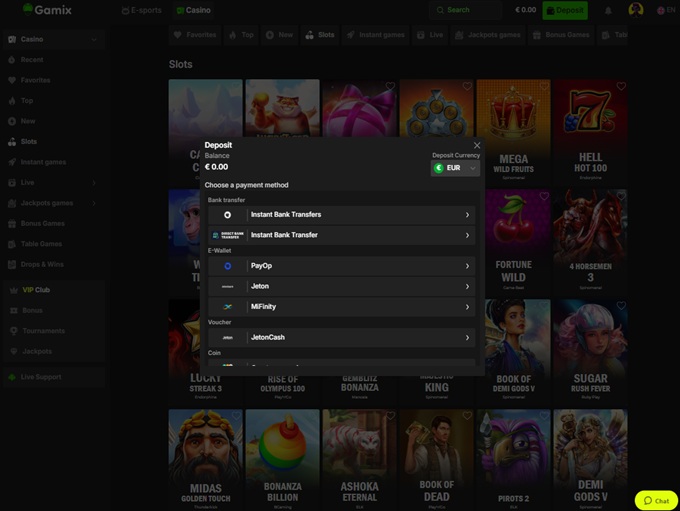
Task: Click the Search input field
Action: point(468,10)
